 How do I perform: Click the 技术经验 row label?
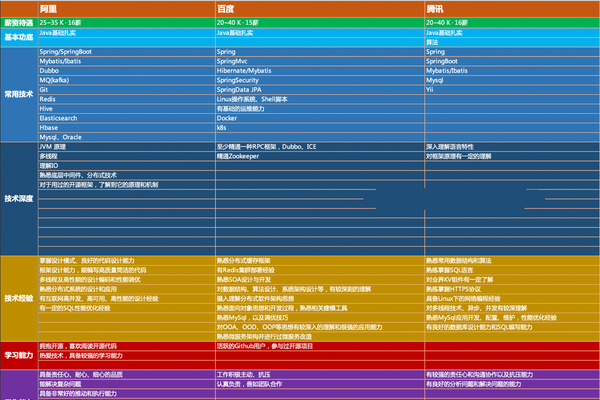click(19, 298)
